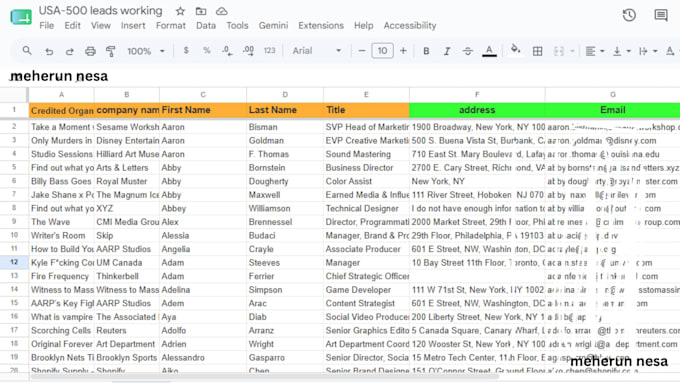
Task: Open the Insert menu
Action: click(x=133, y=26)
